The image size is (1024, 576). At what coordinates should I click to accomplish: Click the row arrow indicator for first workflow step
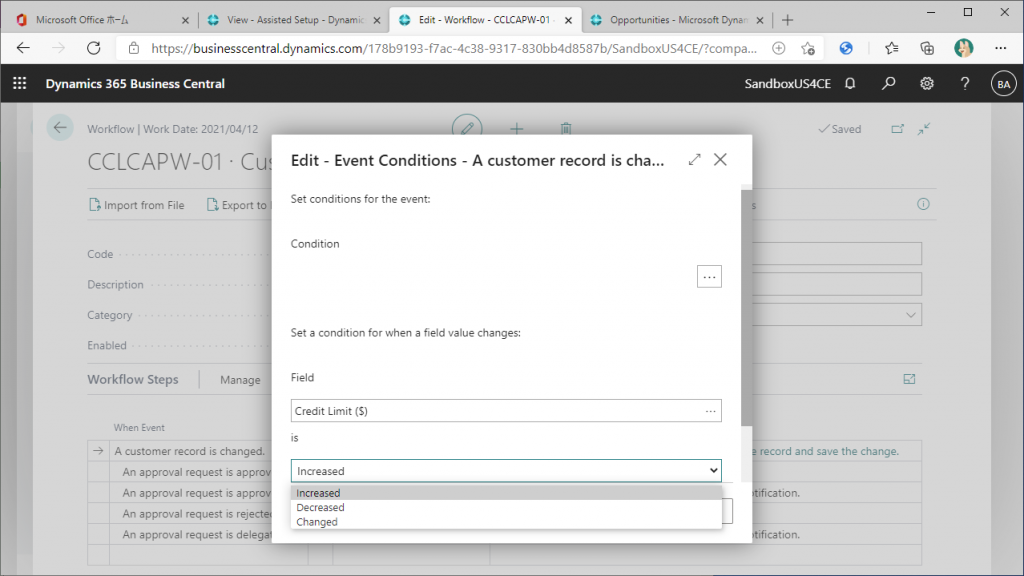pyautogui.click(x=98, y=451)
